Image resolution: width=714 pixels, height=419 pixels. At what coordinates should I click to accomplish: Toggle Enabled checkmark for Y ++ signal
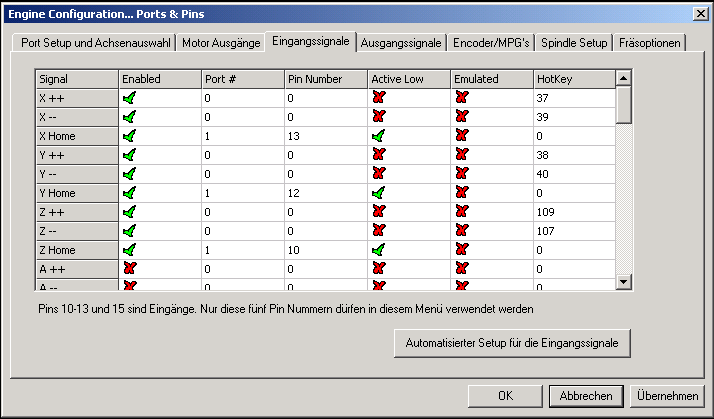pos(130,155)
